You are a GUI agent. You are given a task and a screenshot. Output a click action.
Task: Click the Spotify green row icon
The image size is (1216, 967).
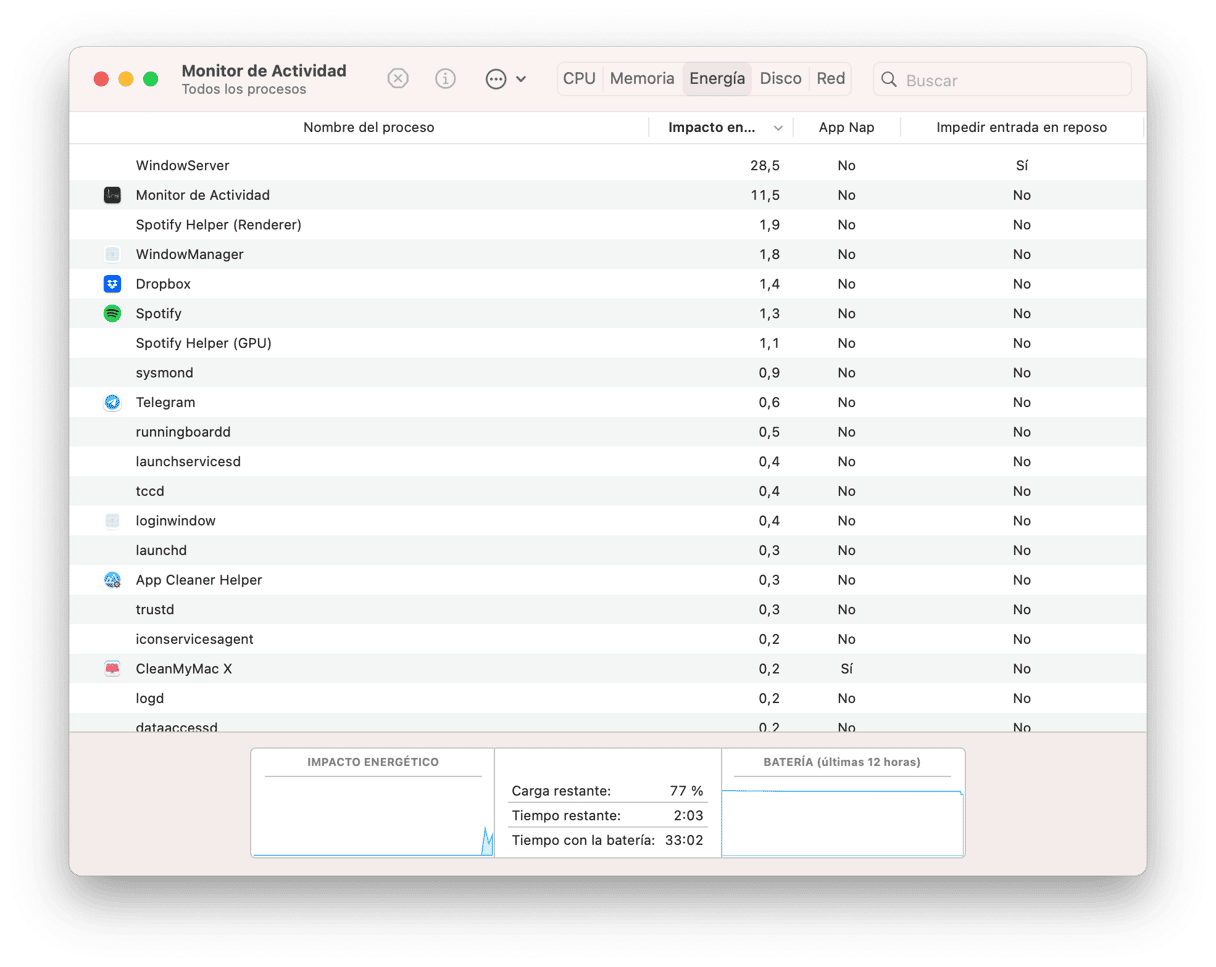pyautogui.click(x=112, y=313)
